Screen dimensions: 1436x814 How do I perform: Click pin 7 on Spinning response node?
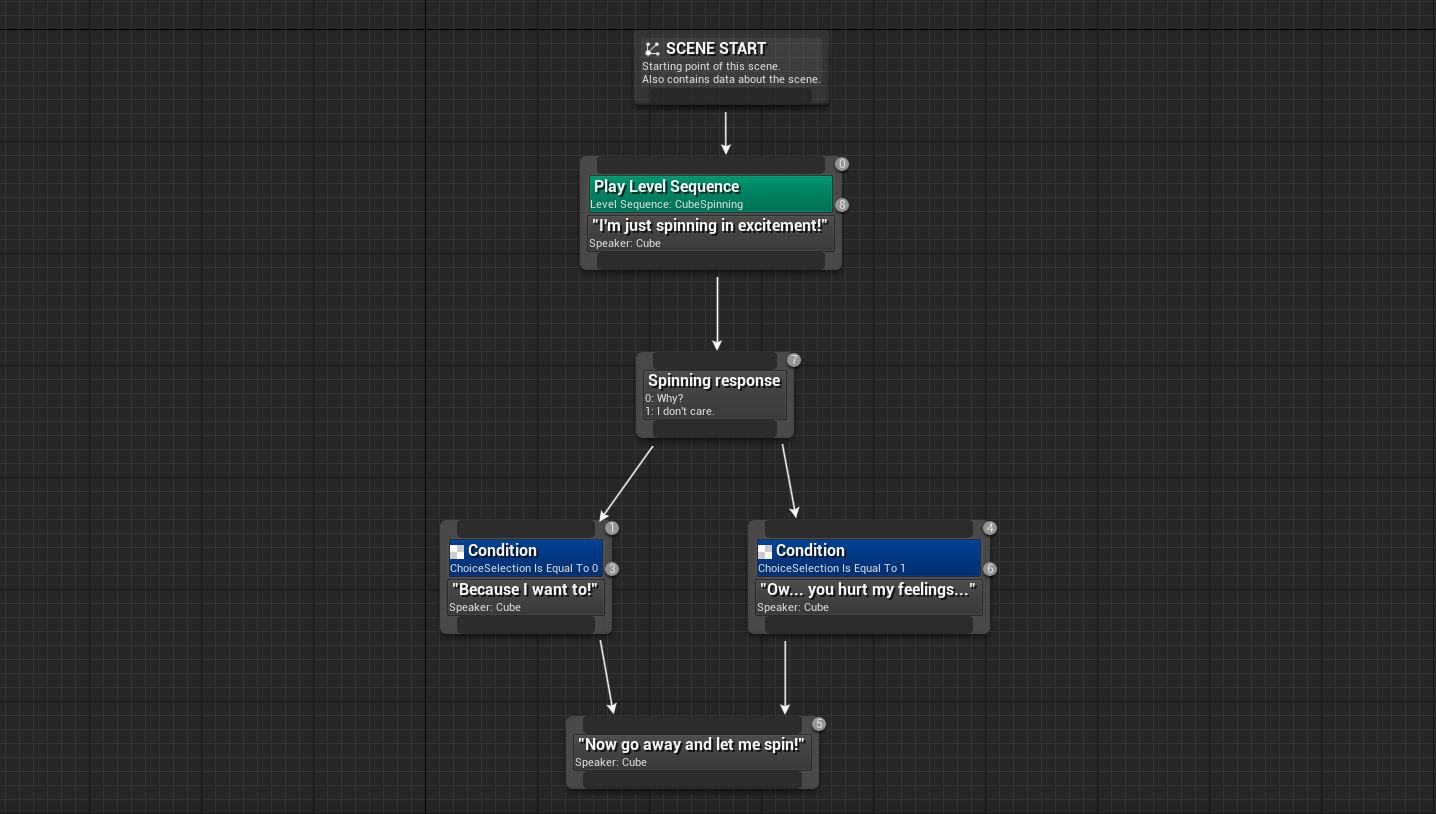(x=793, y=360)
